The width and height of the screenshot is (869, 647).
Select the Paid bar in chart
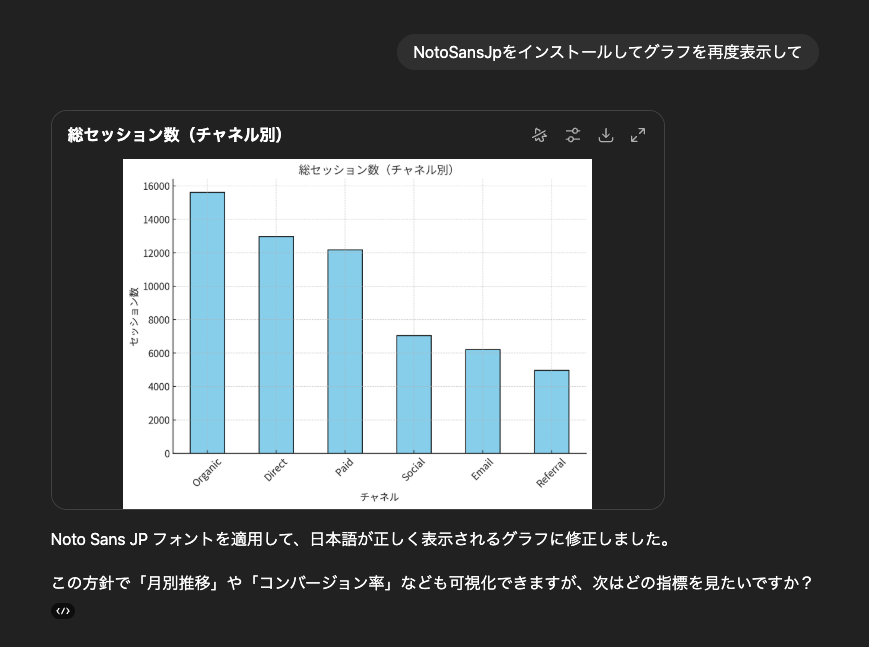tap(345, 351)
